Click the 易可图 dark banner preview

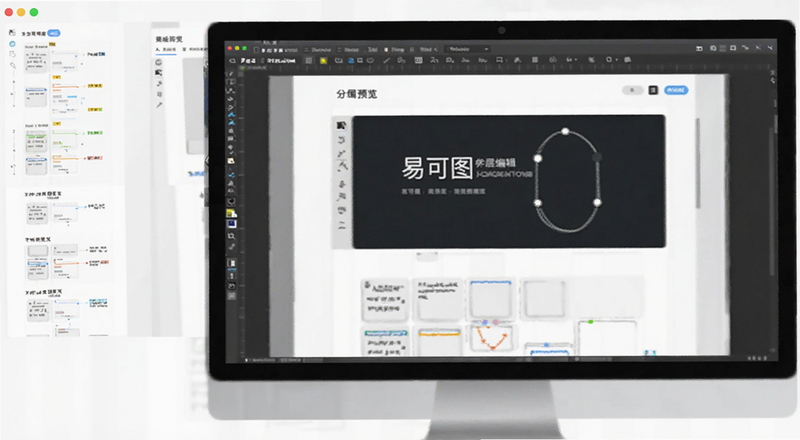(x=509, y=182)
